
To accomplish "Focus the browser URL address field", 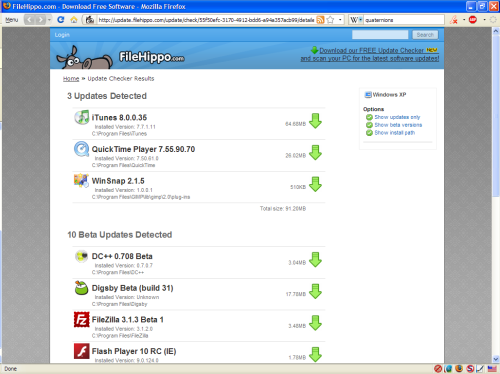I will [x=206, y=20].
